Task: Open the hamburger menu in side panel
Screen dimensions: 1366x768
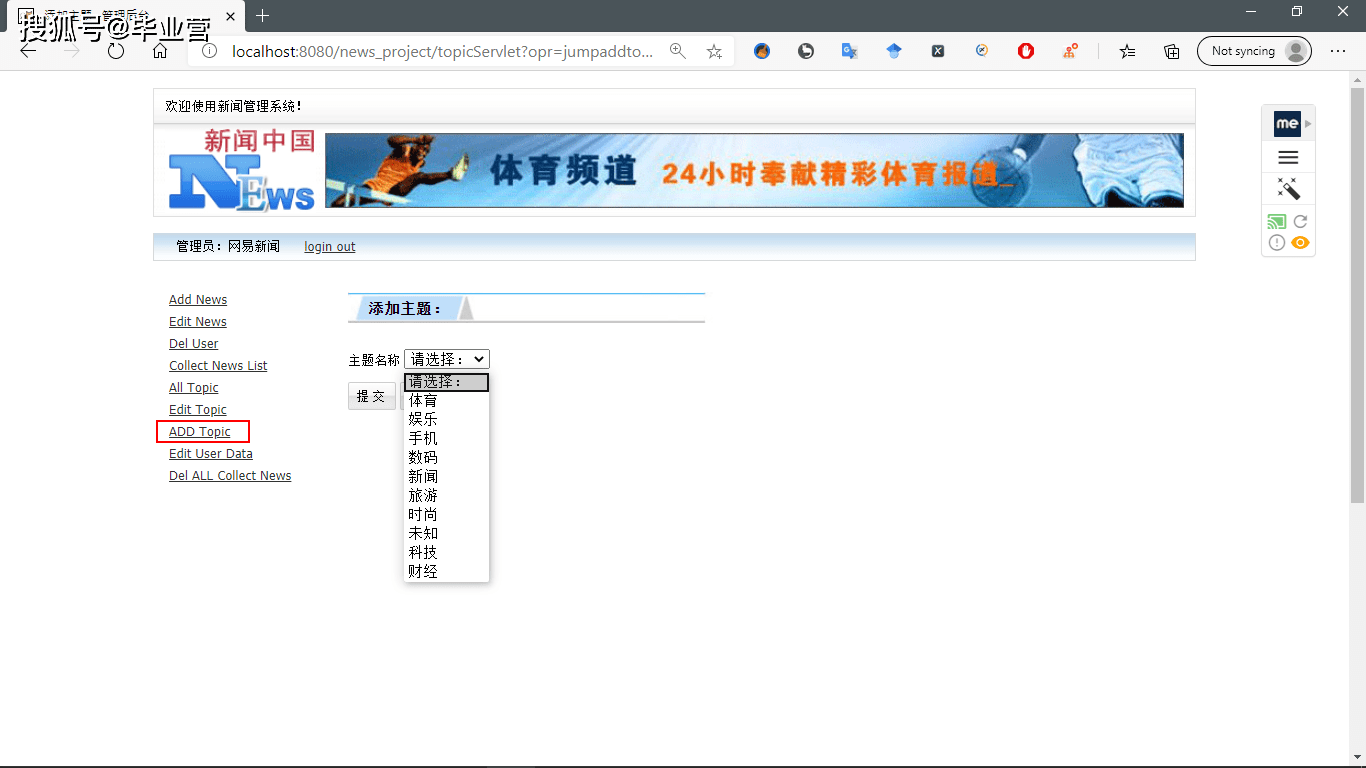Action: pyautogui.click(x=1288, y=157)
